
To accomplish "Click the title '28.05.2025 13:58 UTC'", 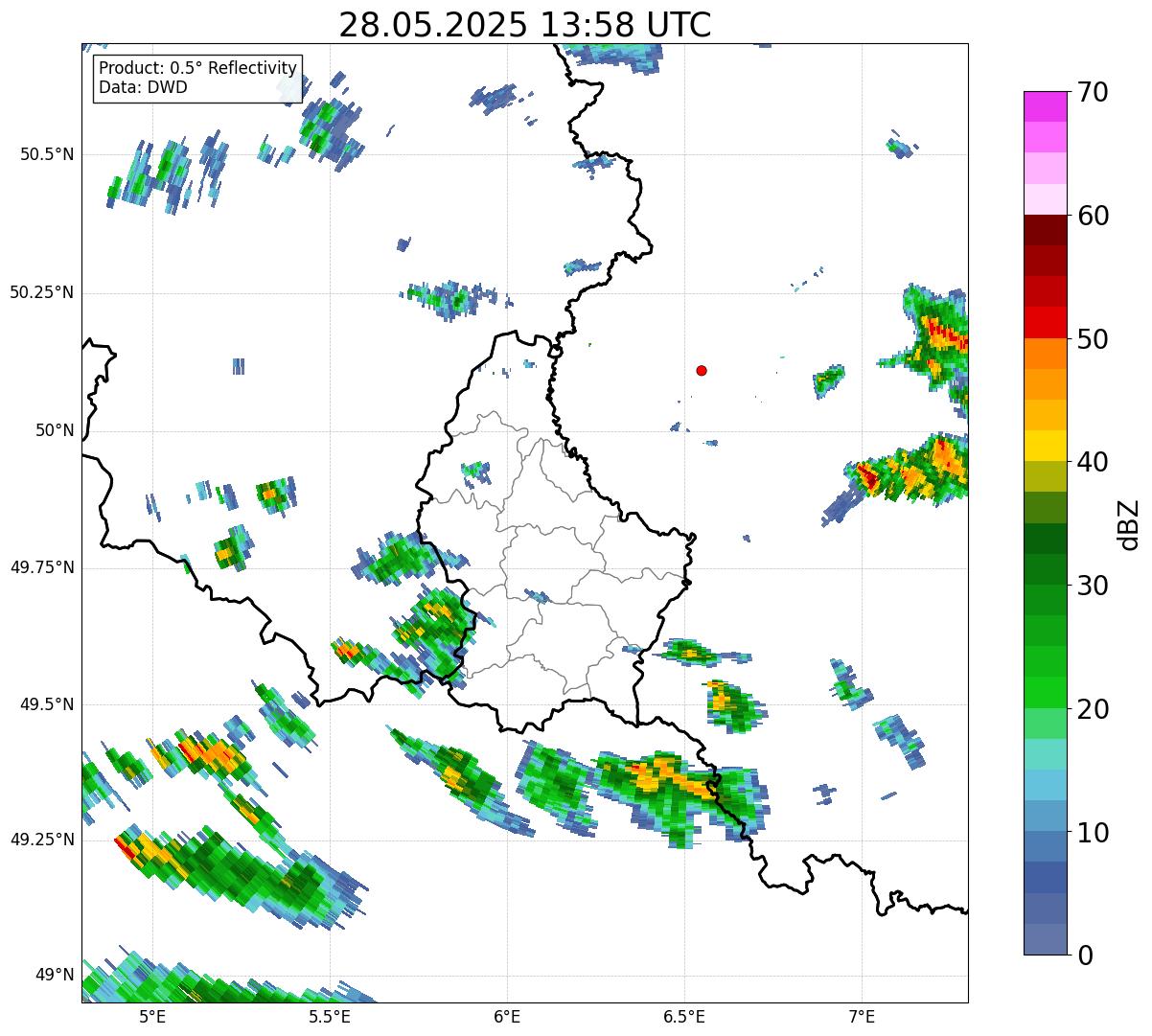I will point(525,24).
